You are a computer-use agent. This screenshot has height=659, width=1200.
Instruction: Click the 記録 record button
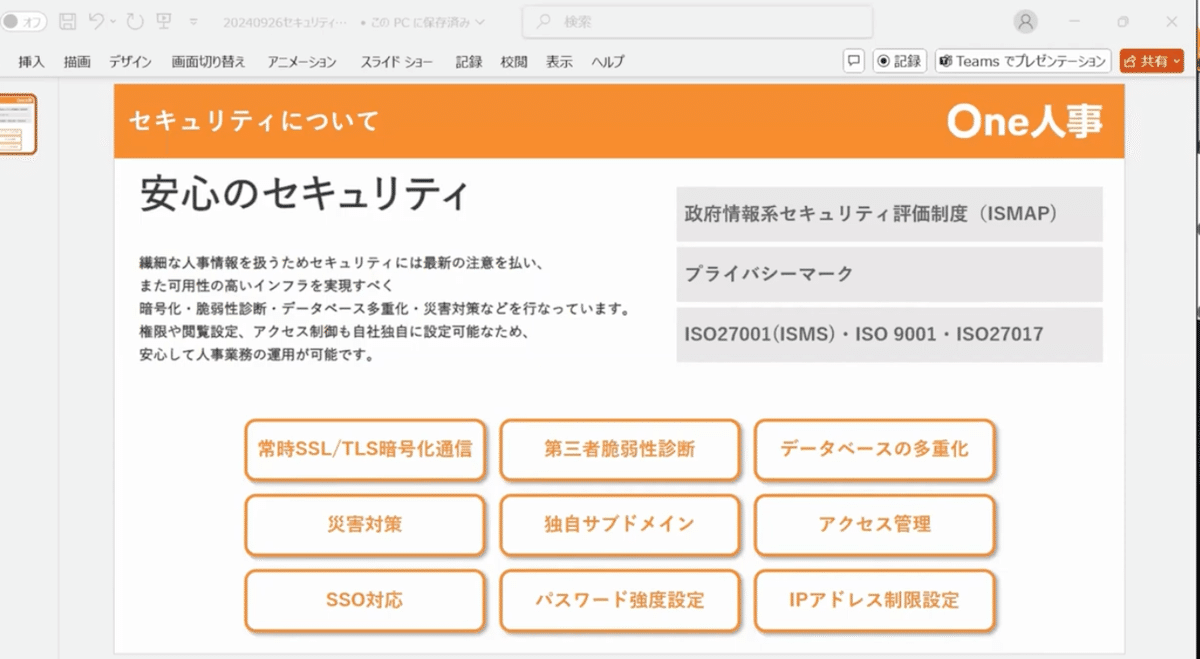click(x=899, y=61)
